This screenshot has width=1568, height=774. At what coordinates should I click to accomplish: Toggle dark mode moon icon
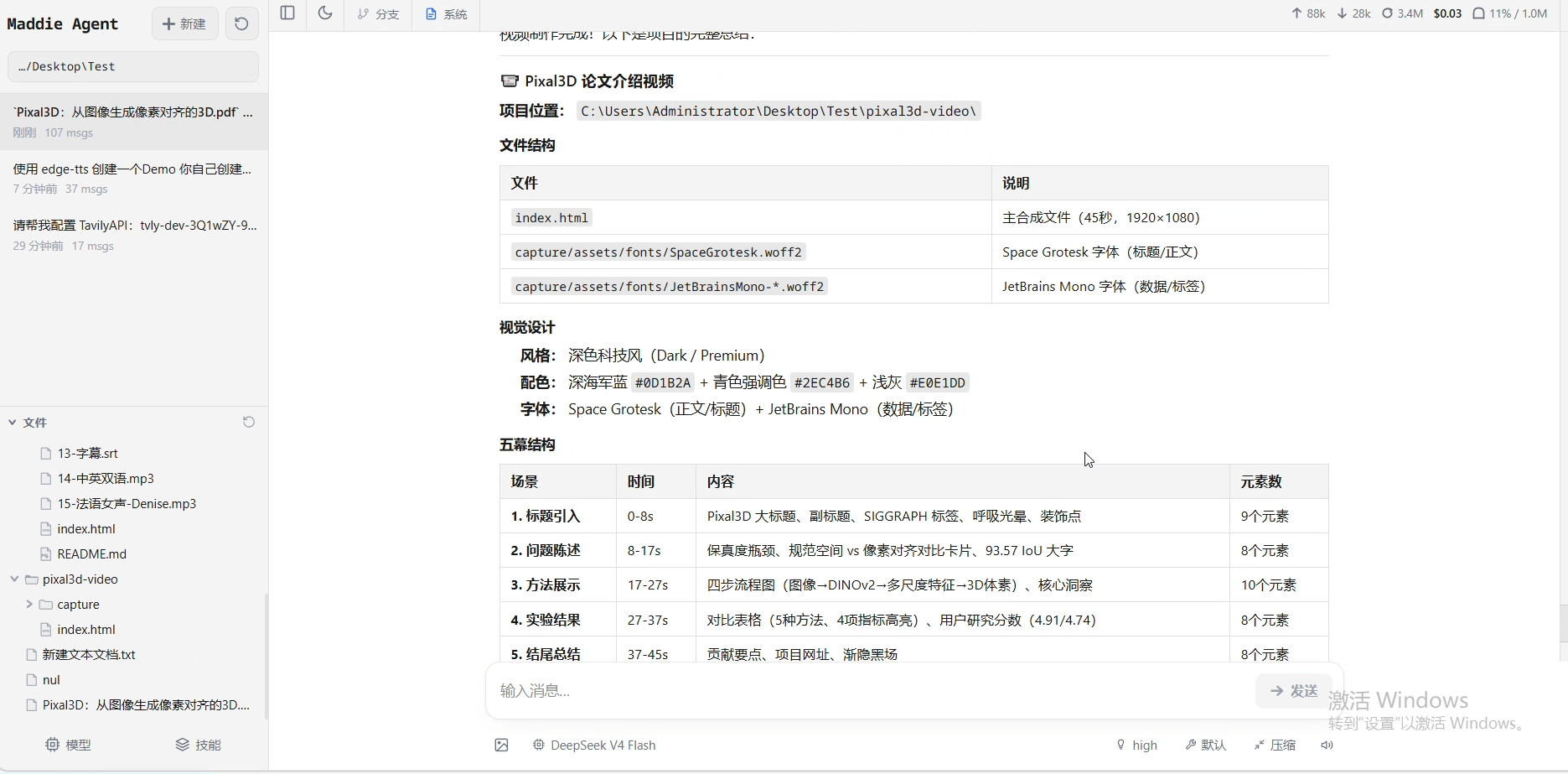pyautogui.click(x=325, y=13)
